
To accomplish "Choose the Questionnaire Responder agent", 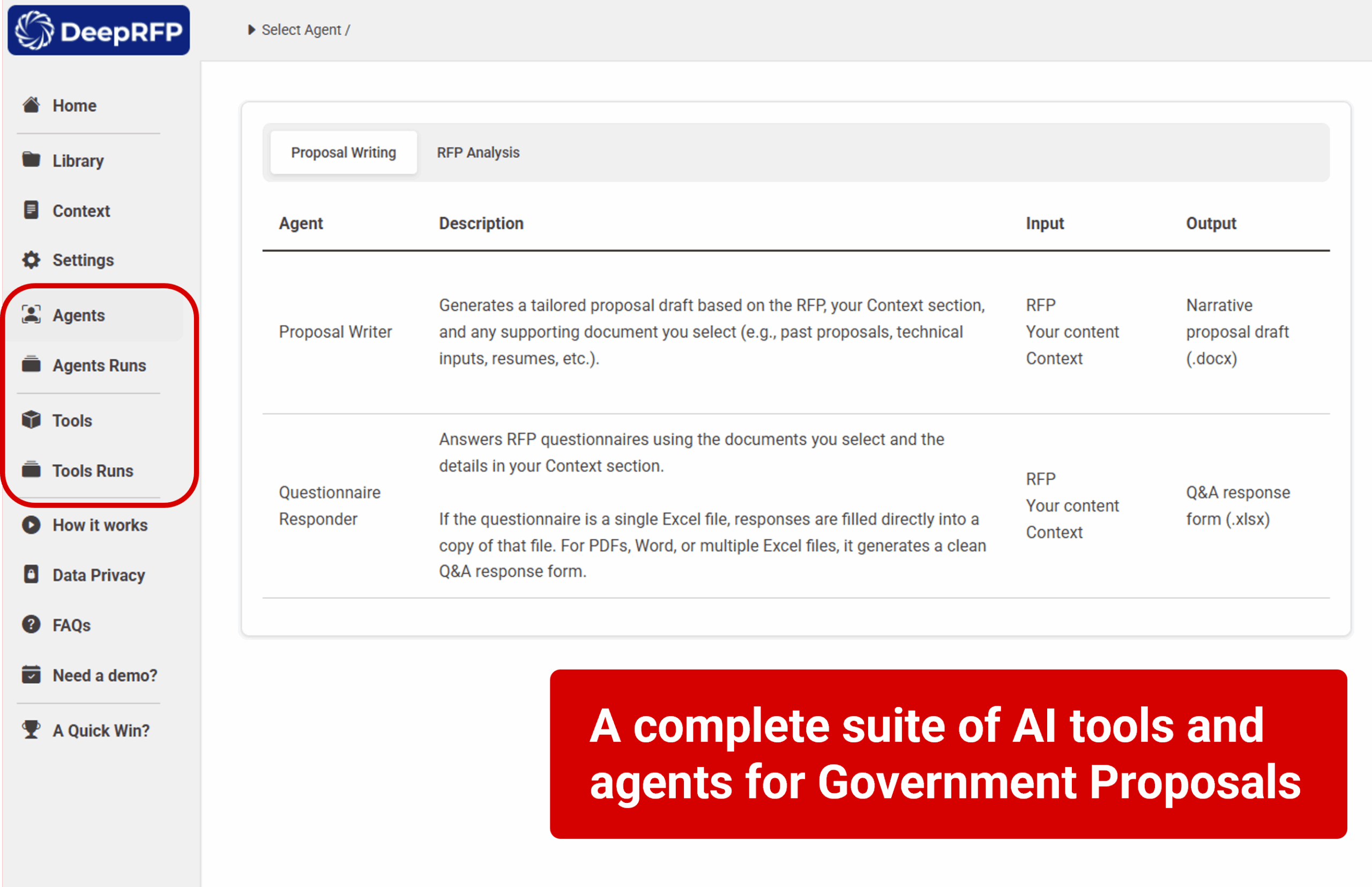I will [330, 506].
